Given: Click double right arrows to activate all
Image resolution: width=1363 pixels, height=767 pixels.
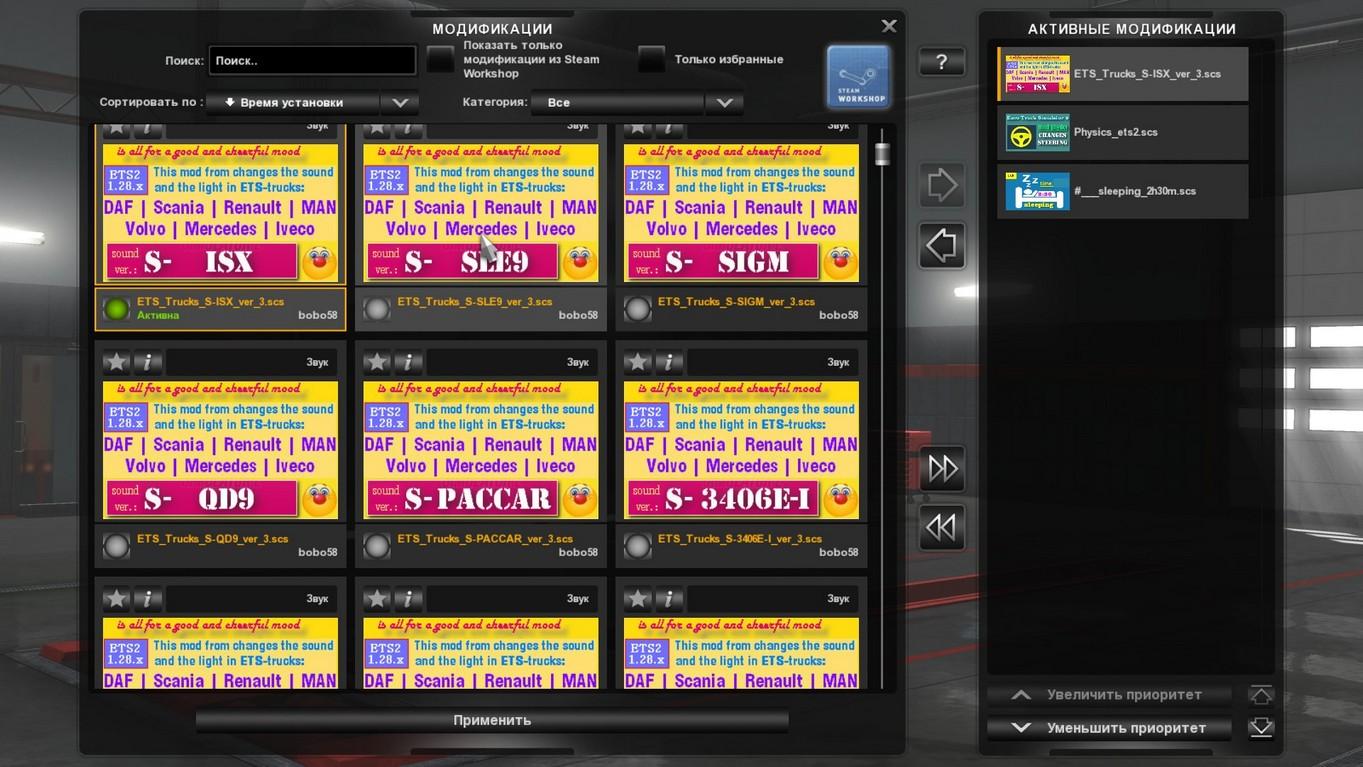Looking at the screenshot, I should (942, 469).
